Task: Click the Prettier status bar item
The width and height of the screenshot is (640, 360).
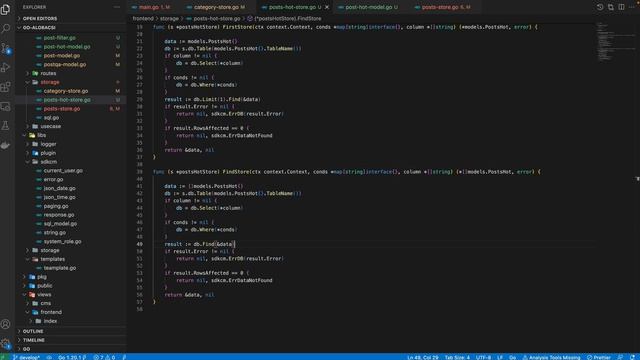Action: tap(599, 357)
